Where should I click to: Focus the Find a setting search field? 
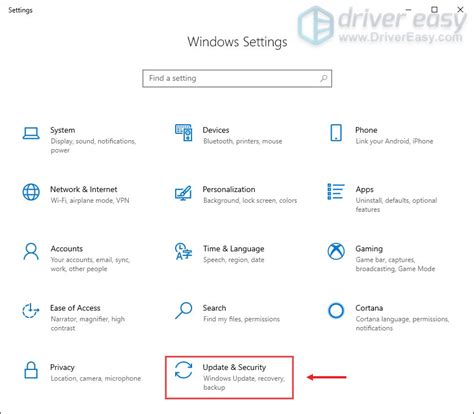tap(237, 78)
